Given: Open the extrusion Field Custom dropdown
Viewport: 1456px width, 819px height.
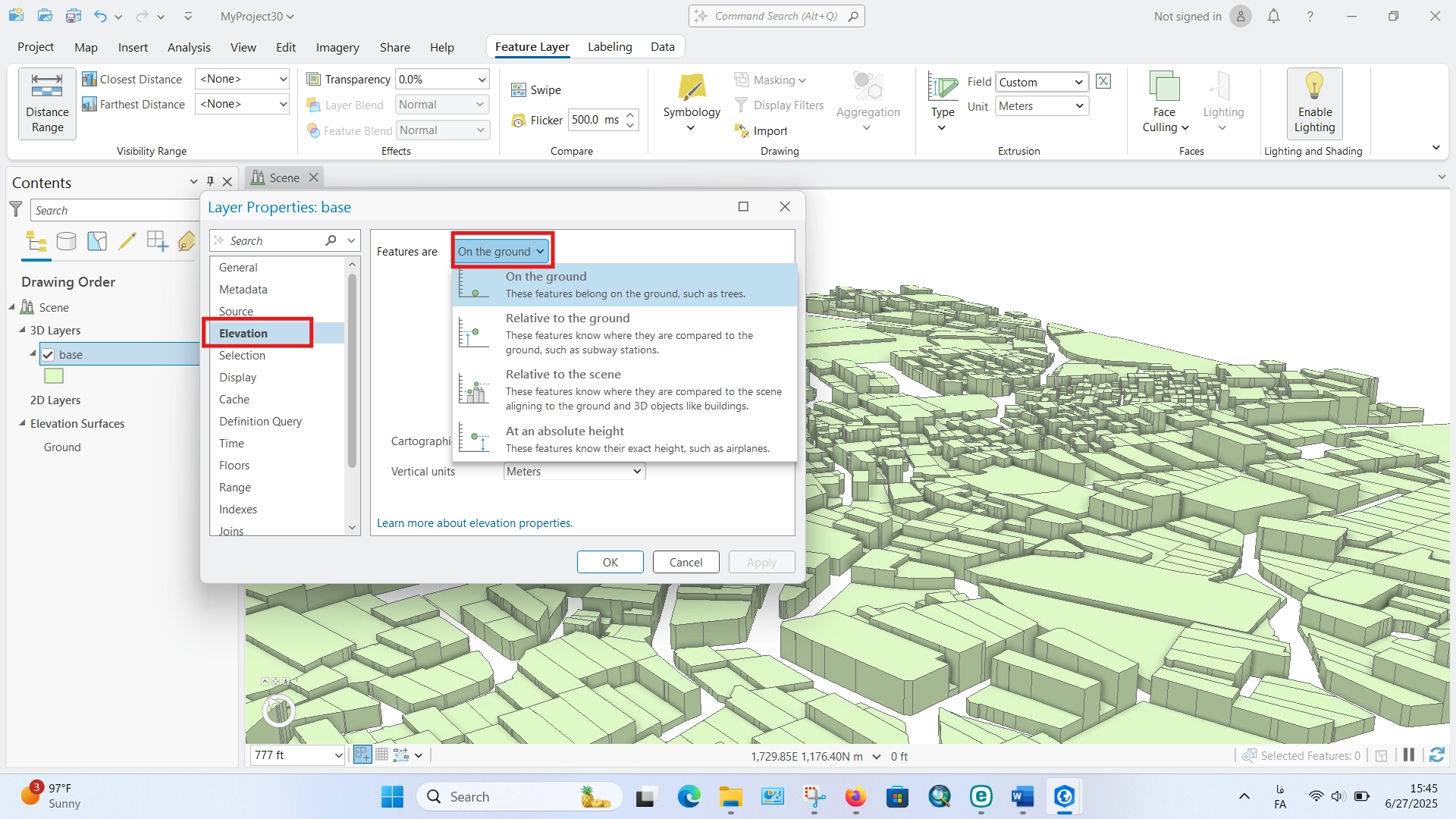Looking at the screenshot, I should pyautogui.click(x=1042, y=82).
